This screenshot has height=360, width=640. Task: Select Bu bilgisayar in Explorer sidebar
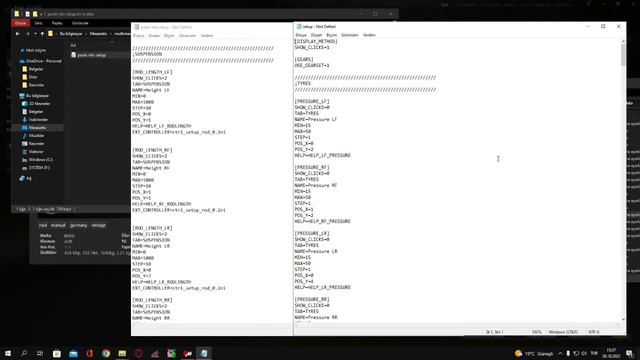(37, 96)
